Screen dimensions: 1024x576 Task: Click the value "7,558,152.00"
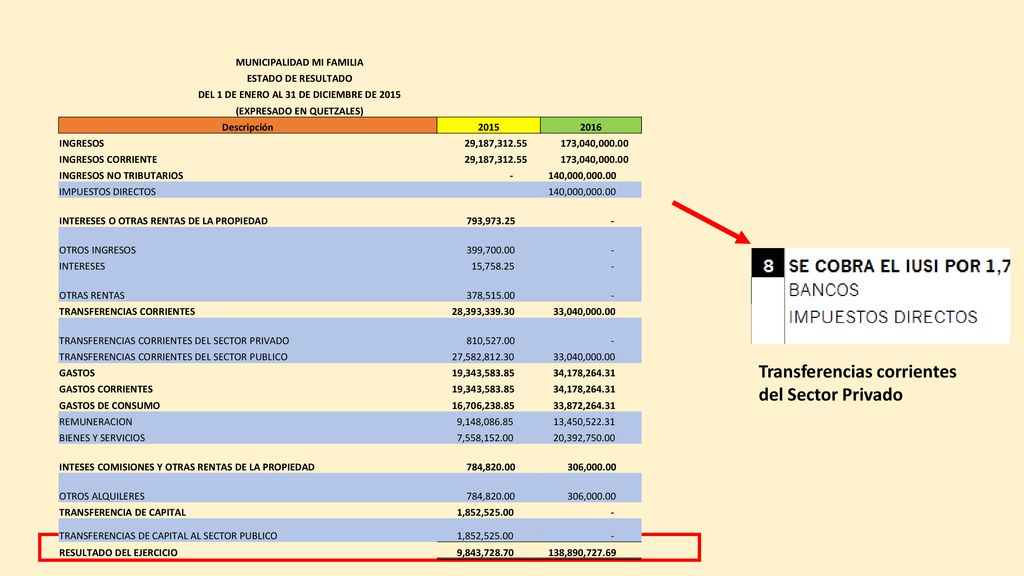(485, 438)
